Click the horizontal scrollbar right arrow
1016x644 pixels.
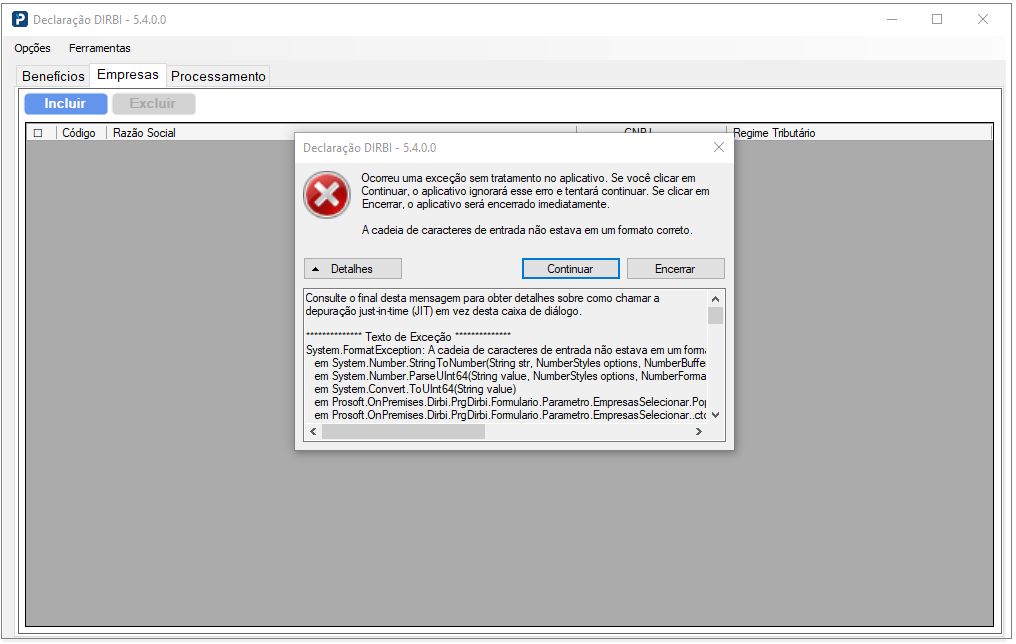[698, 431]
